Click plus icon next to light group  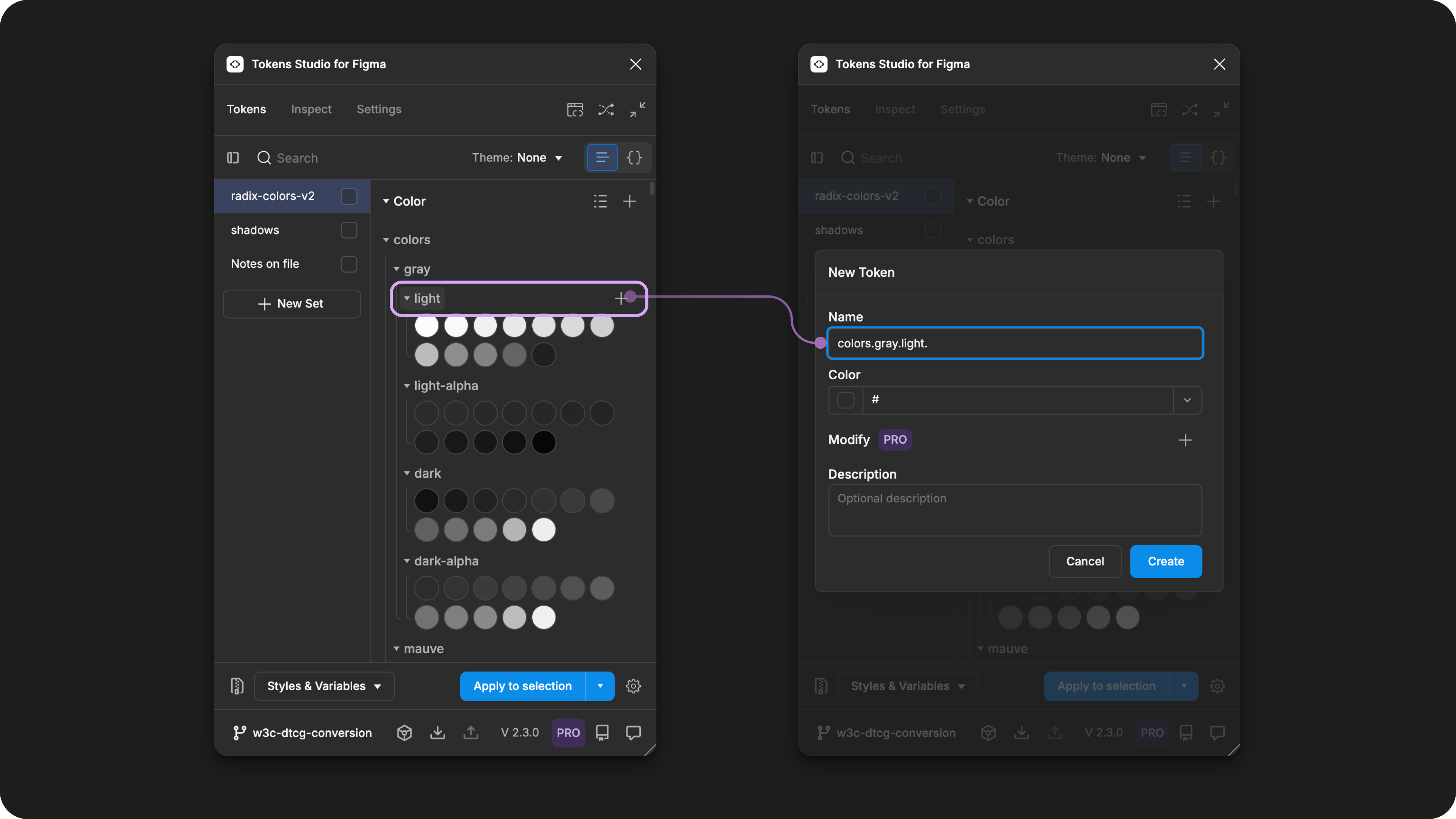pos(621,298)
